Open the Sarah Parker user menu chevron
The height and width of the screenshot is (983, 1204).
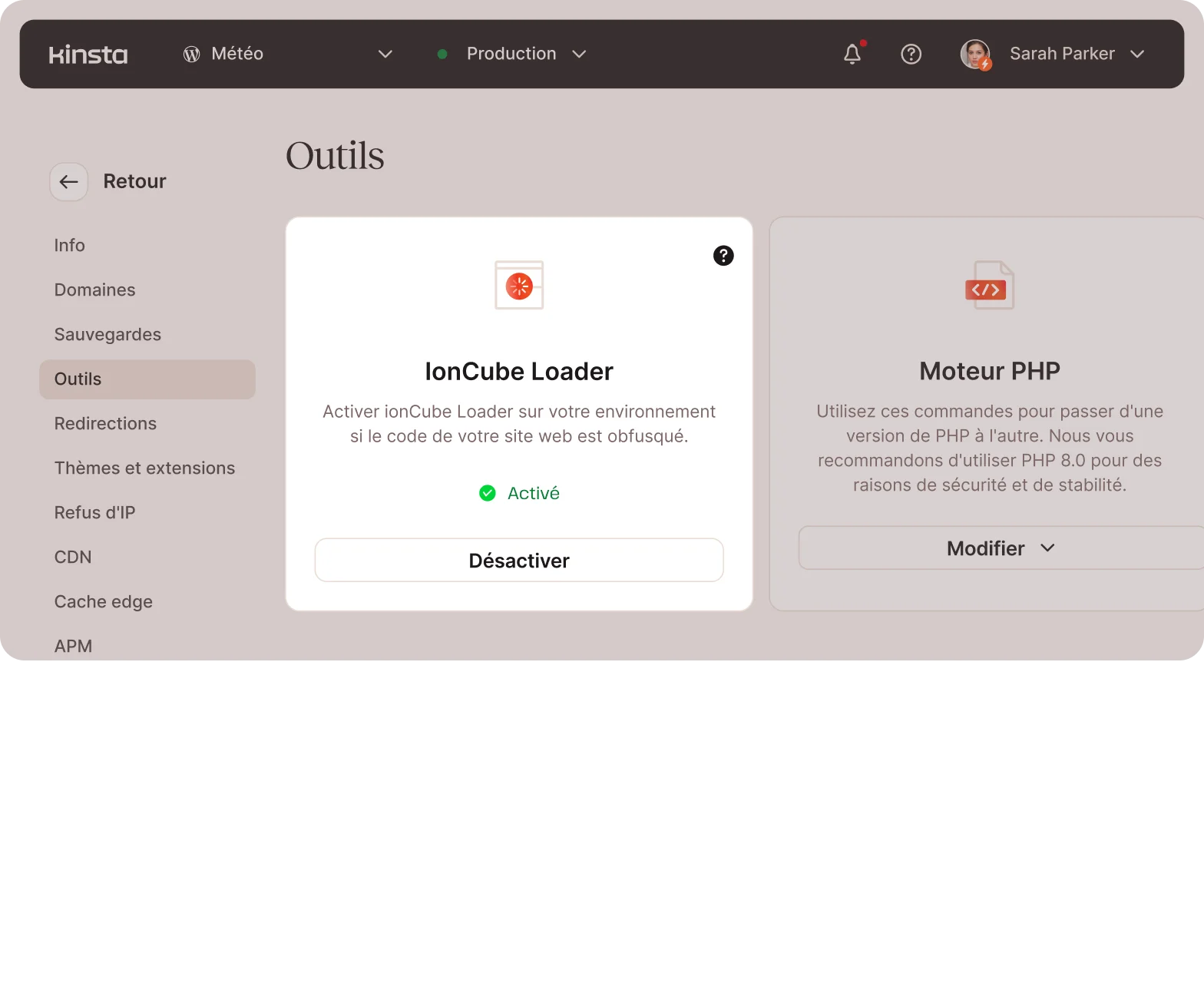point(1137,54)
